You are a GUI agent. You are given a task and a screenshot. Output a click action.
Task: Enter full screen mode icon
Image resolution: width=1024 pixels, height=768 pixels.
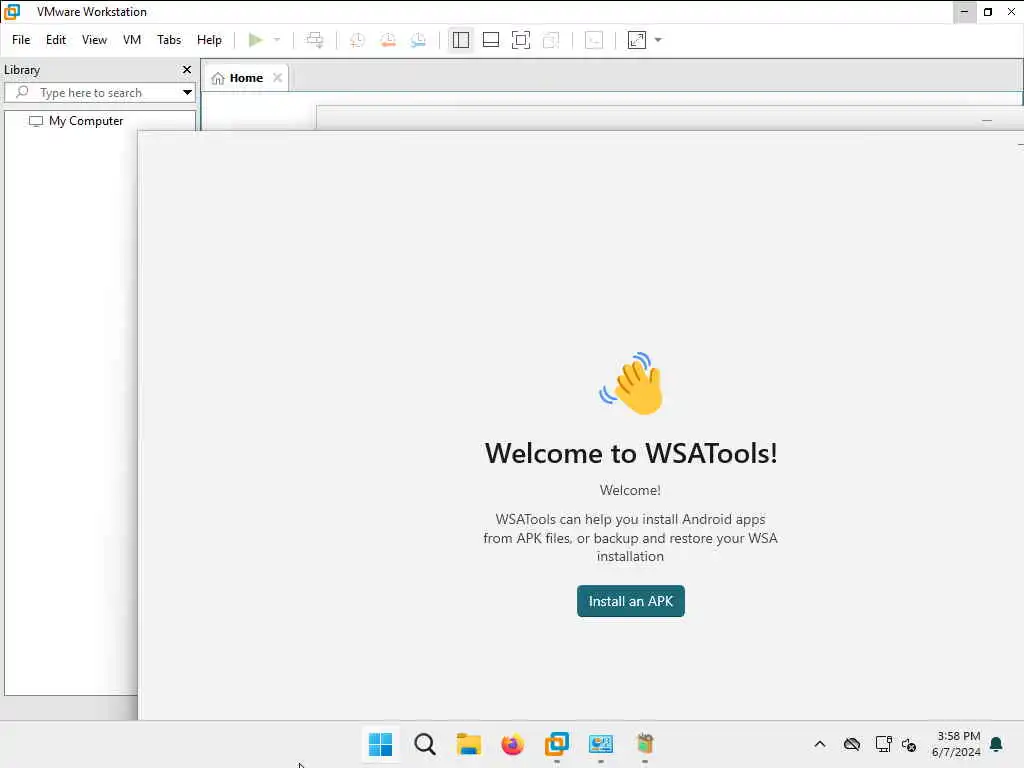click(520, 40)
